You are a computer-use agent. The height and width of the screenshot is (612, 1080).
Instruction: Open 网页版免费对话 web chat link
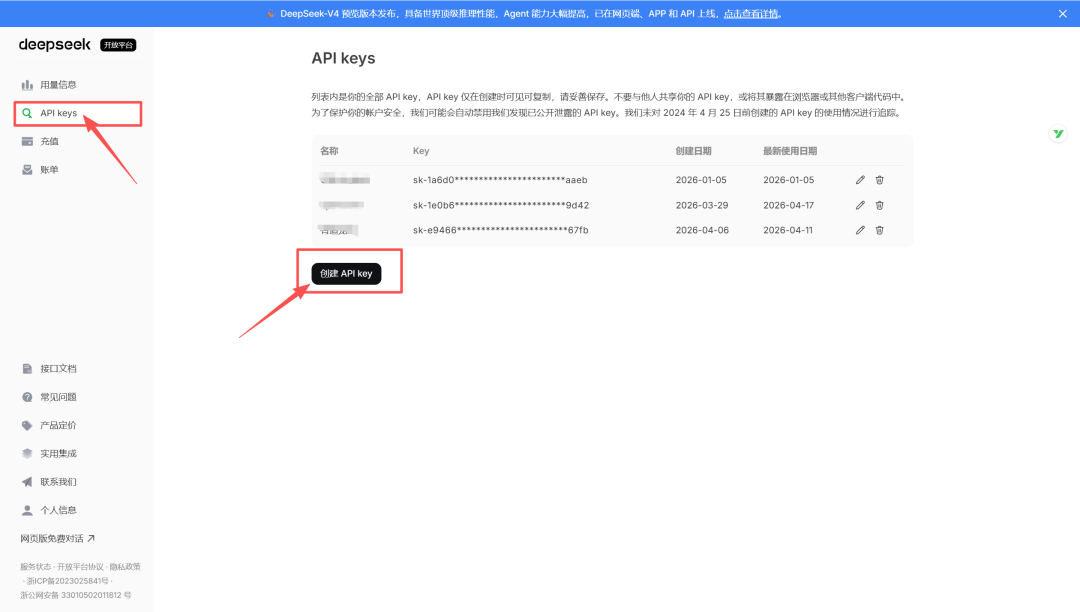(x=57, y=538)
